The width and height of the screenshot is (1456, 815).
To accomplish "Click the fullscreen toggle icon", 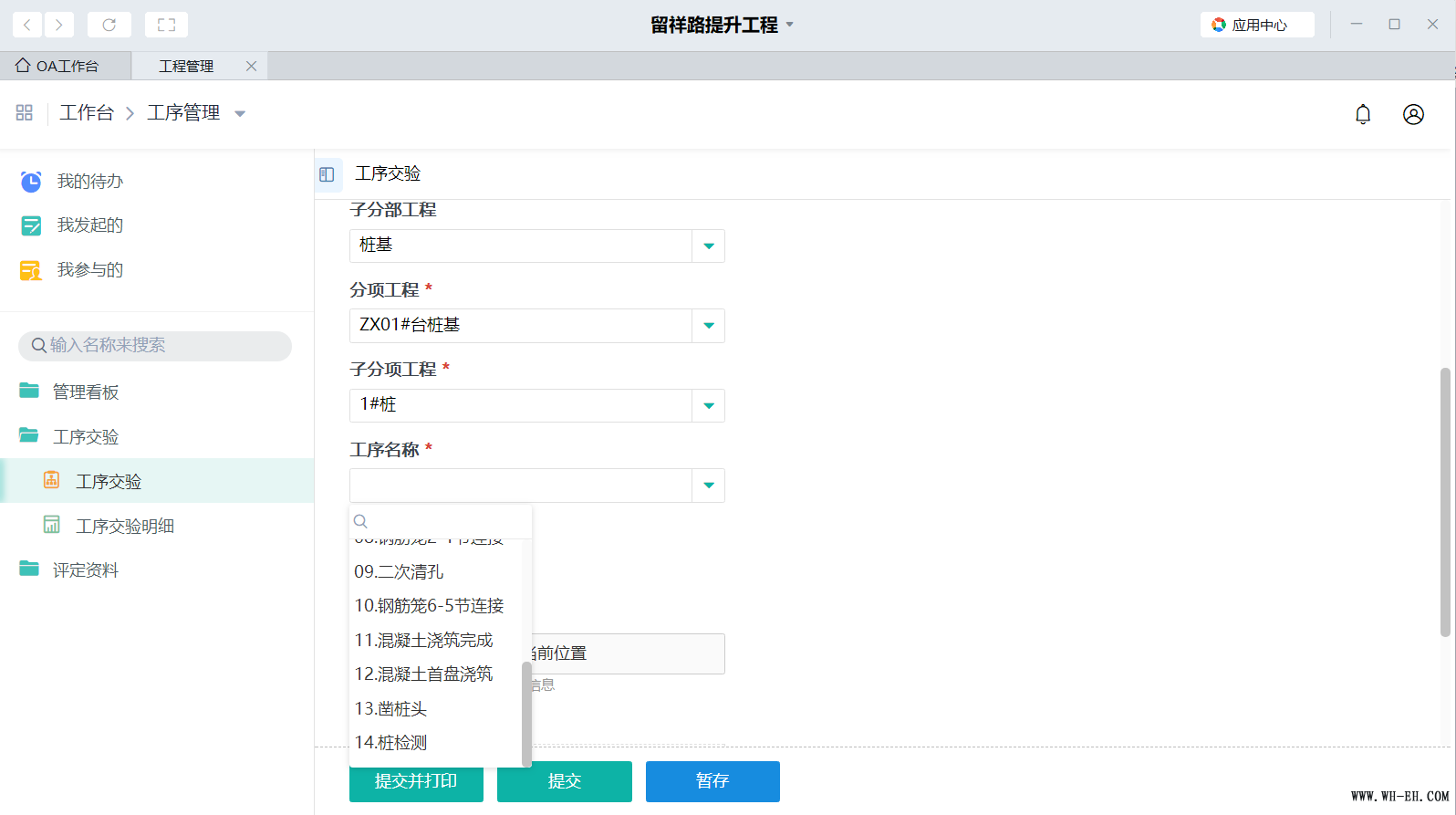I will pyautogui.click(x=166, y=25).
